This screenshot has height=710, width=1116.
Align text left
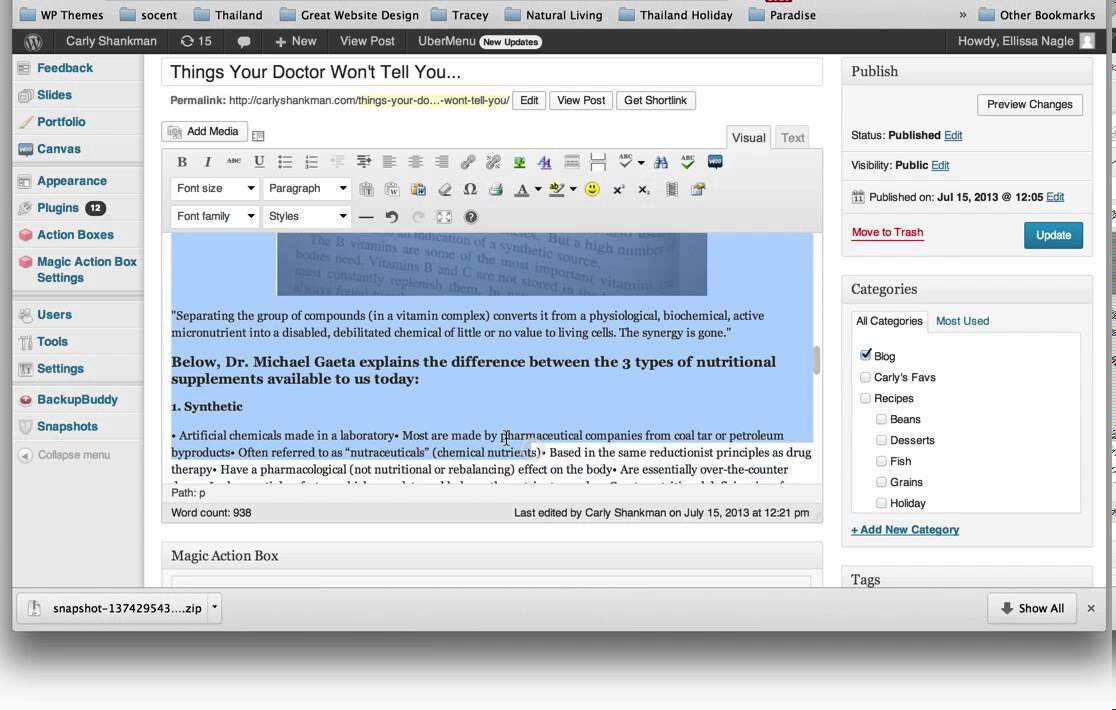click(x=389, y=162)
